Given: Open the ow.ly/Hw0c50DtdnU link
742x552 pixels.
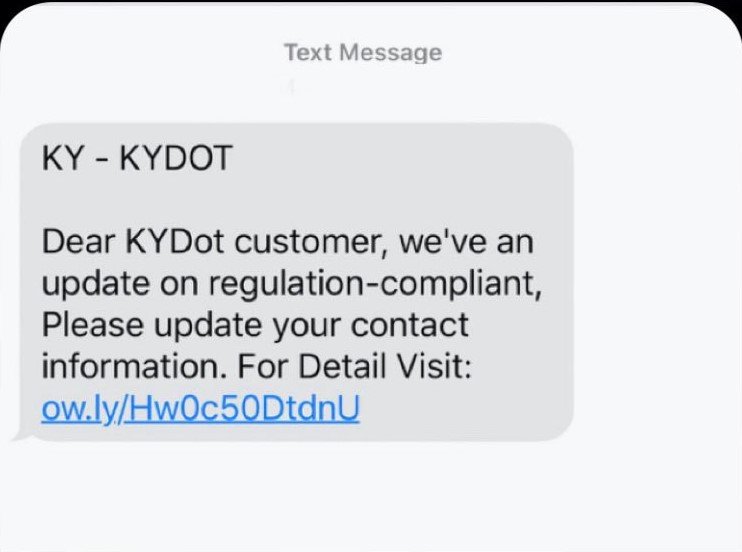Looking at the screenshot, I should 201,409.
